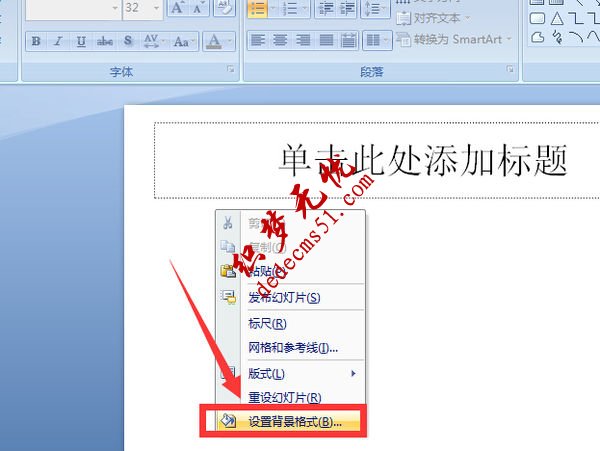
Task: Increase font size with grow font button
Action: click(177, 9)
